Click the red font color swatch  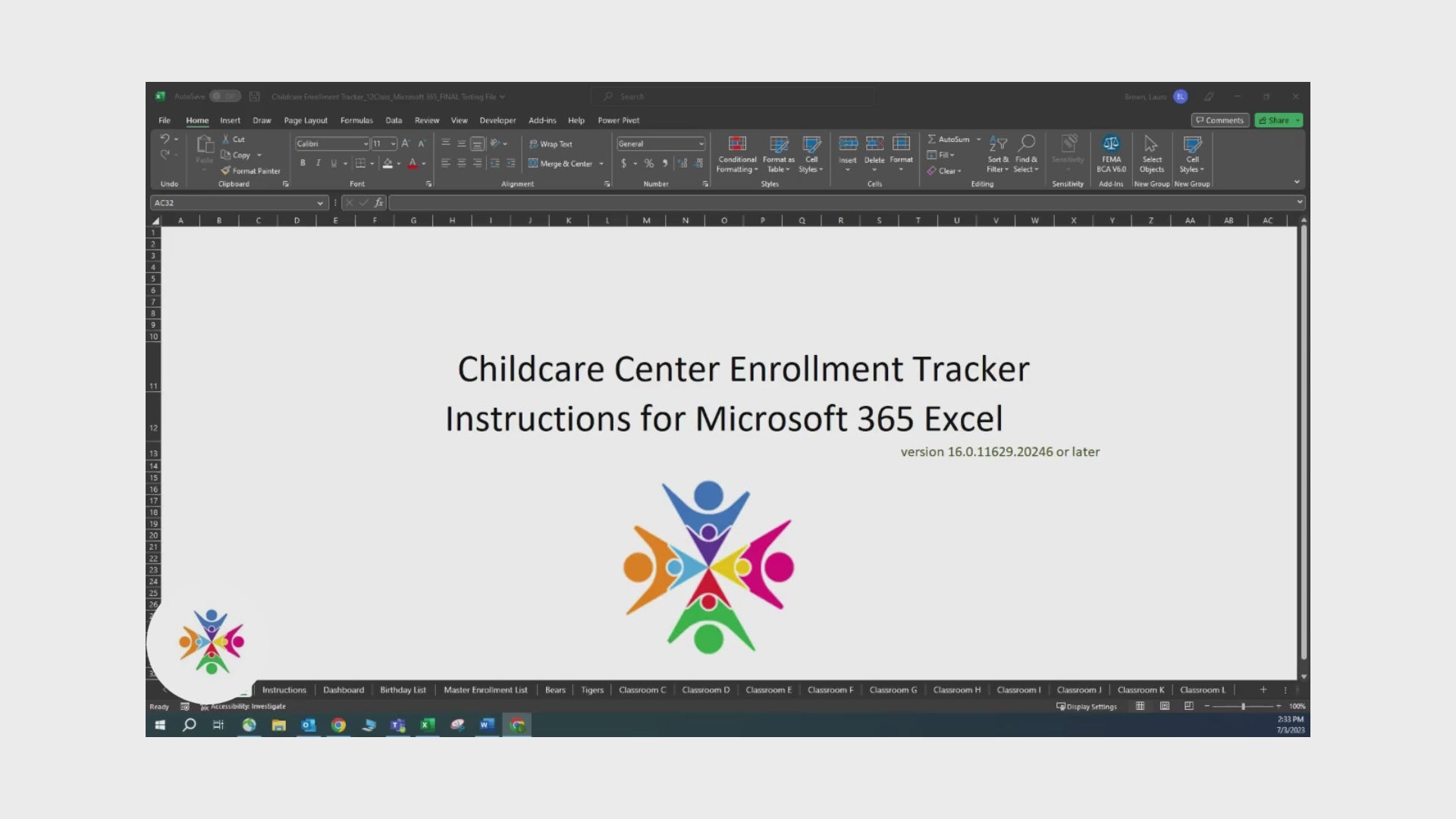(413, 163)
